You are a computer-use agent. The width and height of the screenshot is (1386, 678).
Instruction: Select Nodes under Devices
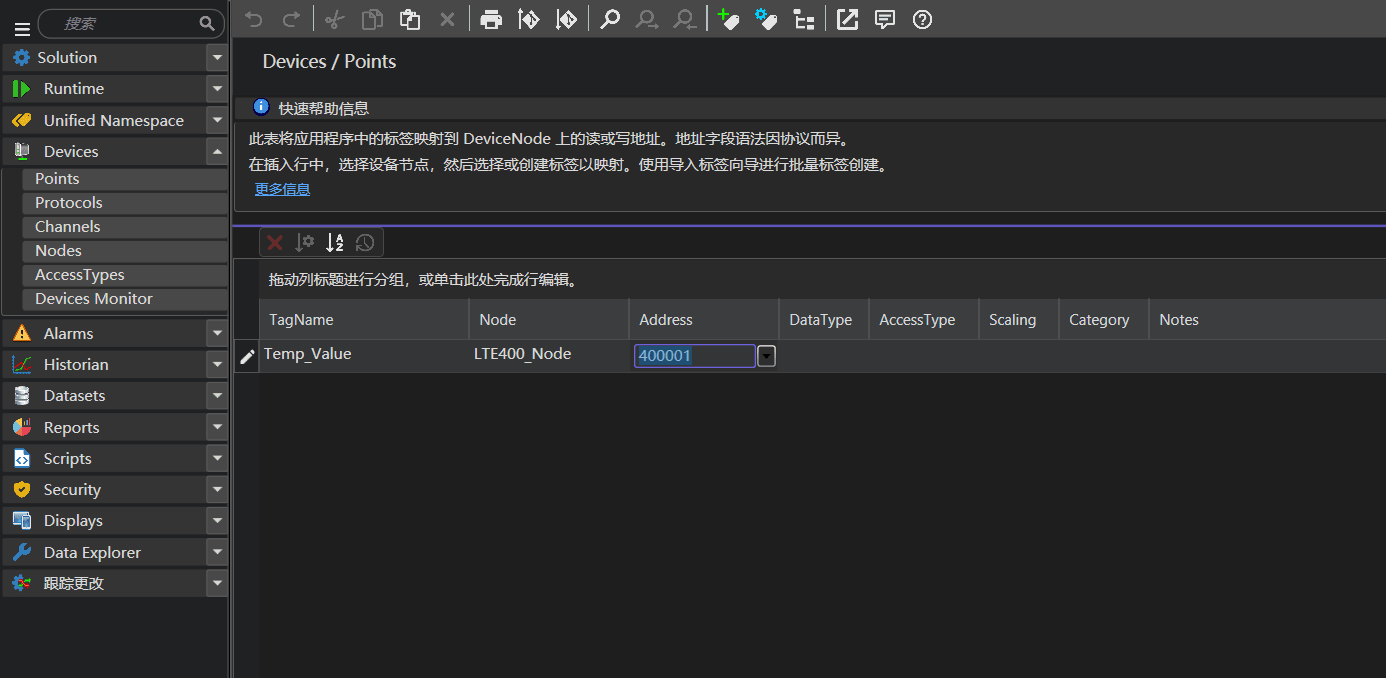125,251
